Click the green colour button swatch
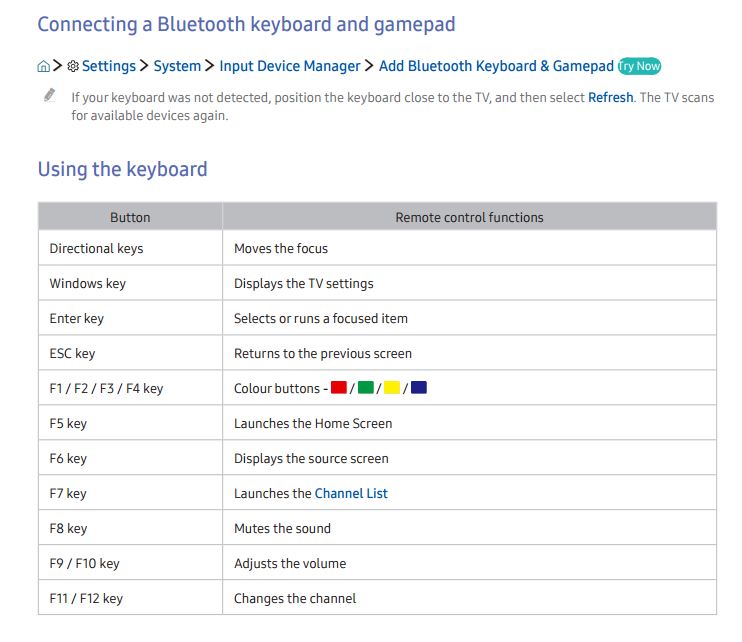This screenshot has height=642, width=742. (x=366, y=388)
